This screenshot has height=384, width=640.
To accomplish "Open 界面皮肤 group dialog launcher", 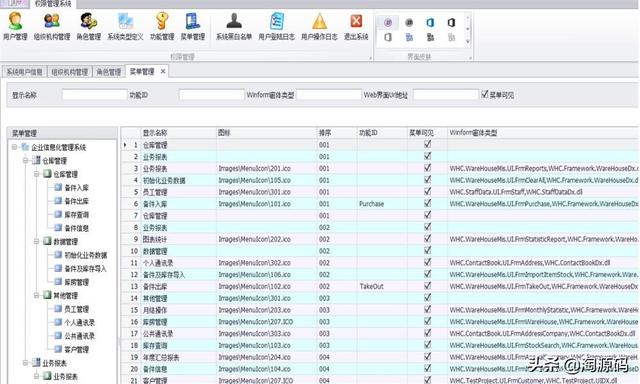I will 470,58.
